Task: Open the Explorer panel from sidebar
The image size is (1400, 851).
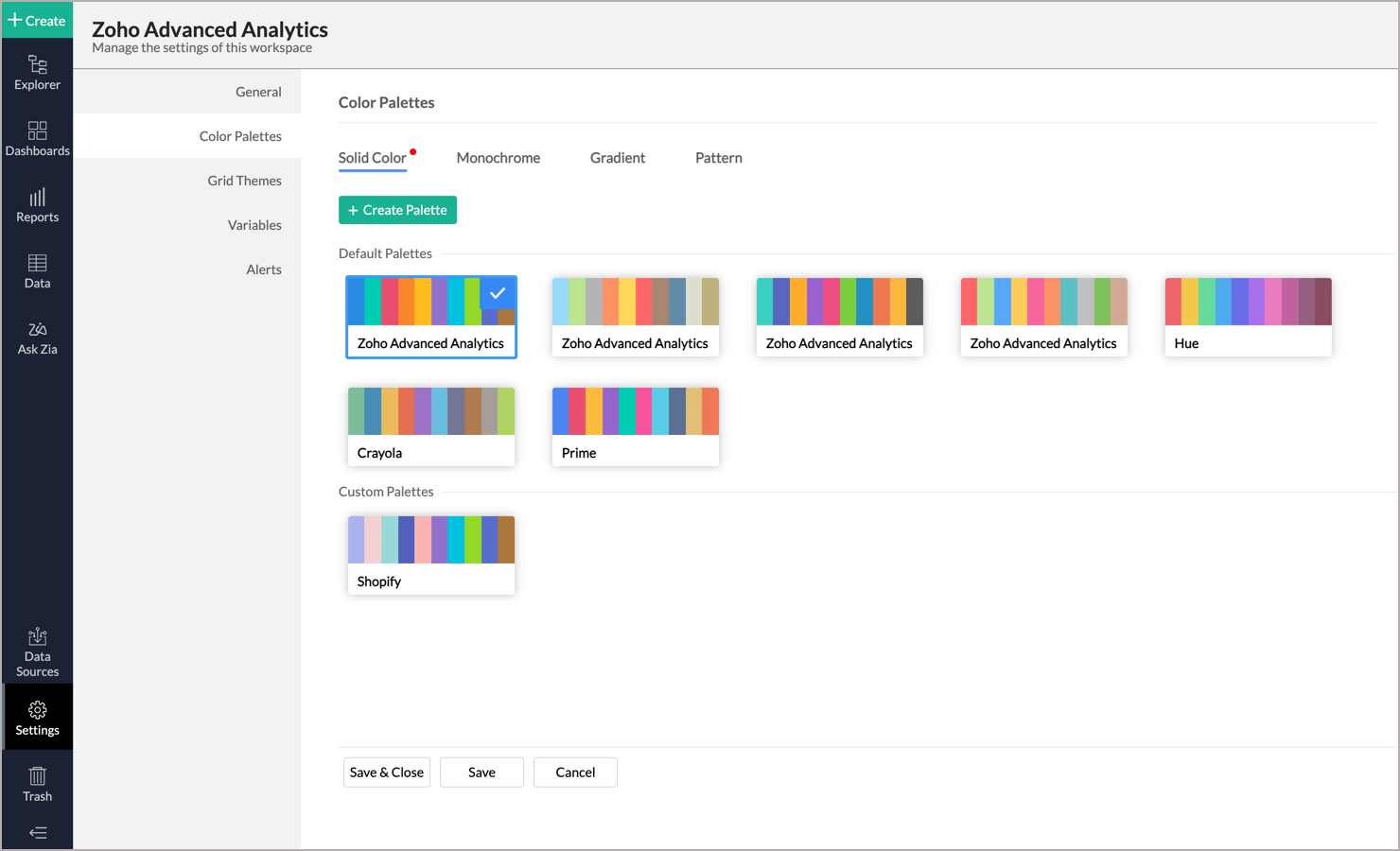Action: [x=37, y=71]
